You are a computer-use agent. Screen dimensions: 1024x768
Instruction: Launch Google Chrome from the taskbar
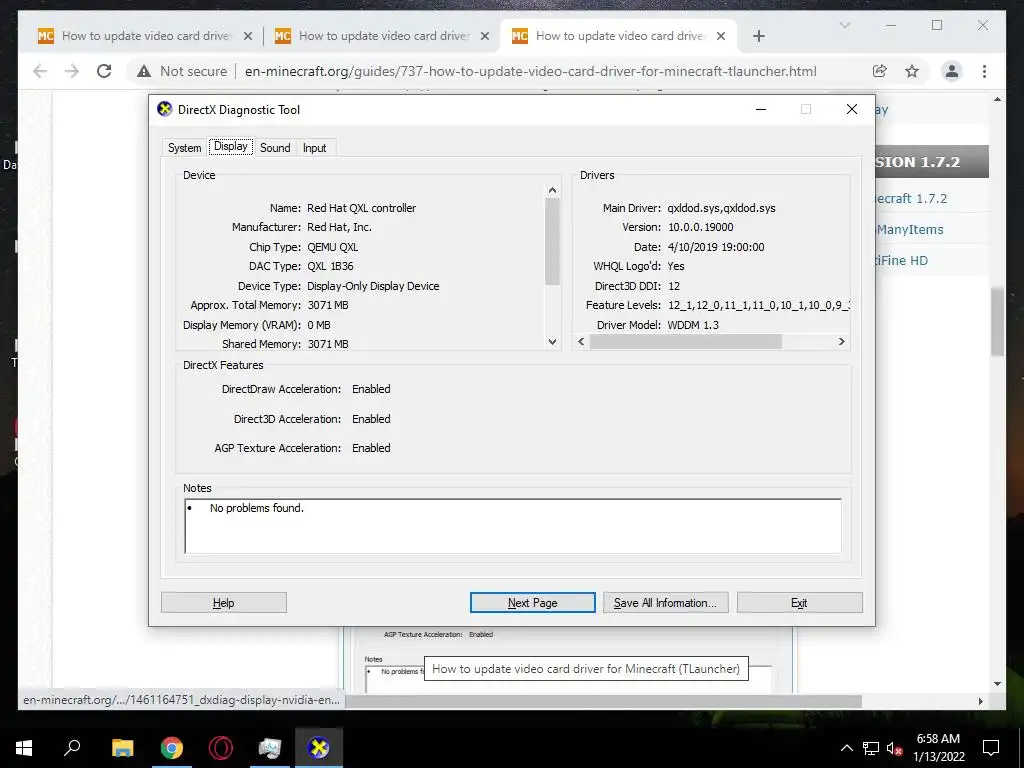click(172, 748)
